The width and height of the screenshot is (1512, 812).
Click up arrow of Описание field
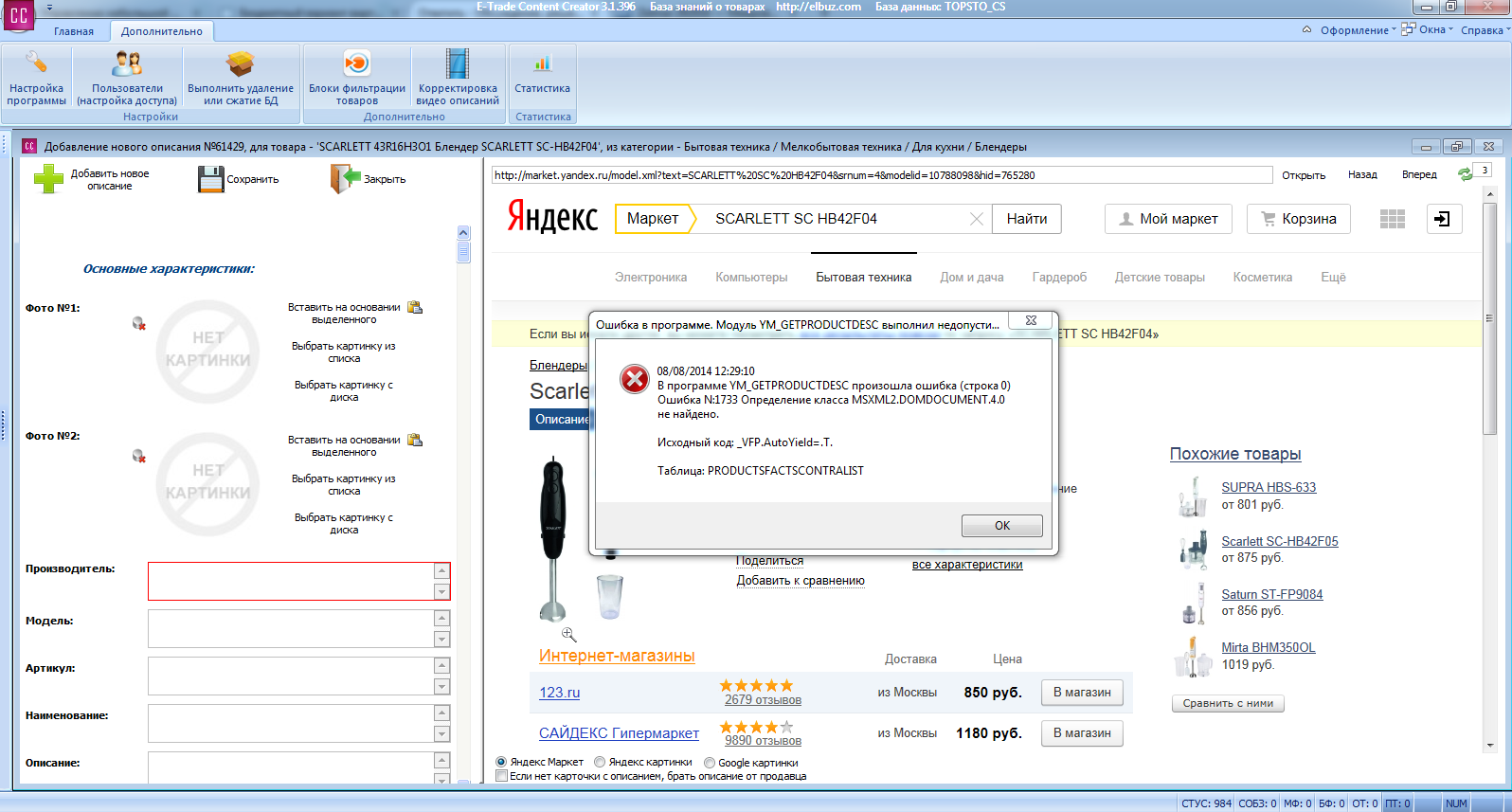[x=441, y=760]
